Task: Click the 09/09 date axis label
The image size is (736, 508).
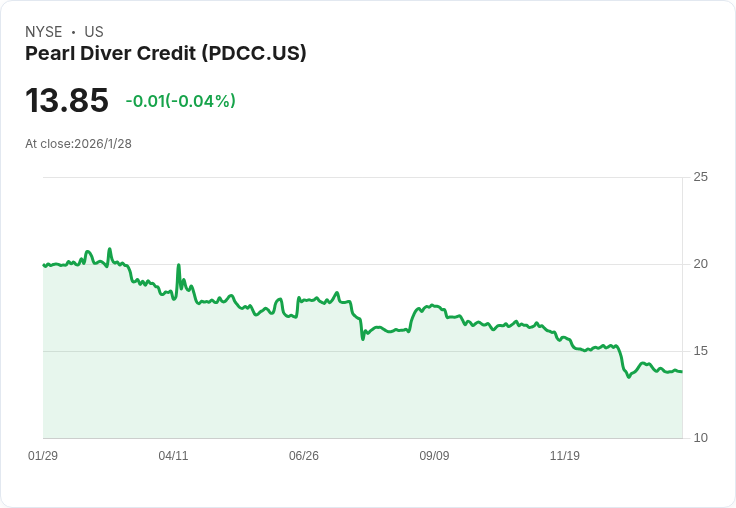Action: click(434, 456)
